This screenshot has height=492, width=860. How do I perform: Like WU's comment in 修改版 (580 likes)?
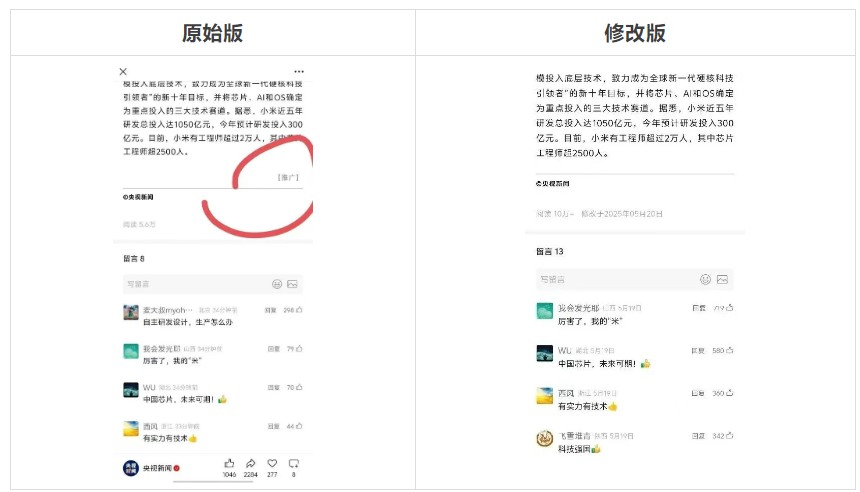729,350
